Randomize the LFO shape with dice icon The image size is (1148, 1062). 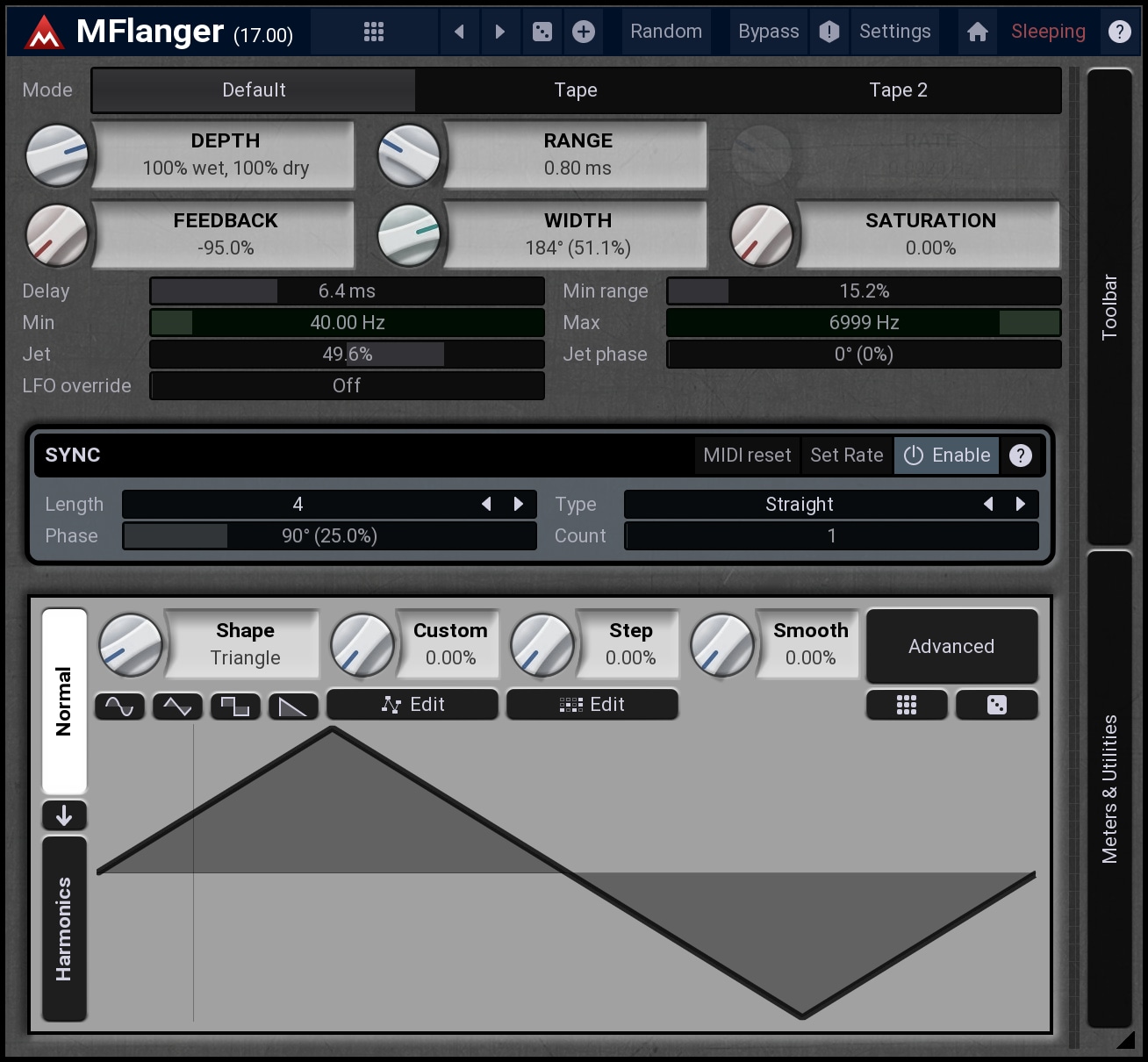pyautogui.click(x=996, y=705)
